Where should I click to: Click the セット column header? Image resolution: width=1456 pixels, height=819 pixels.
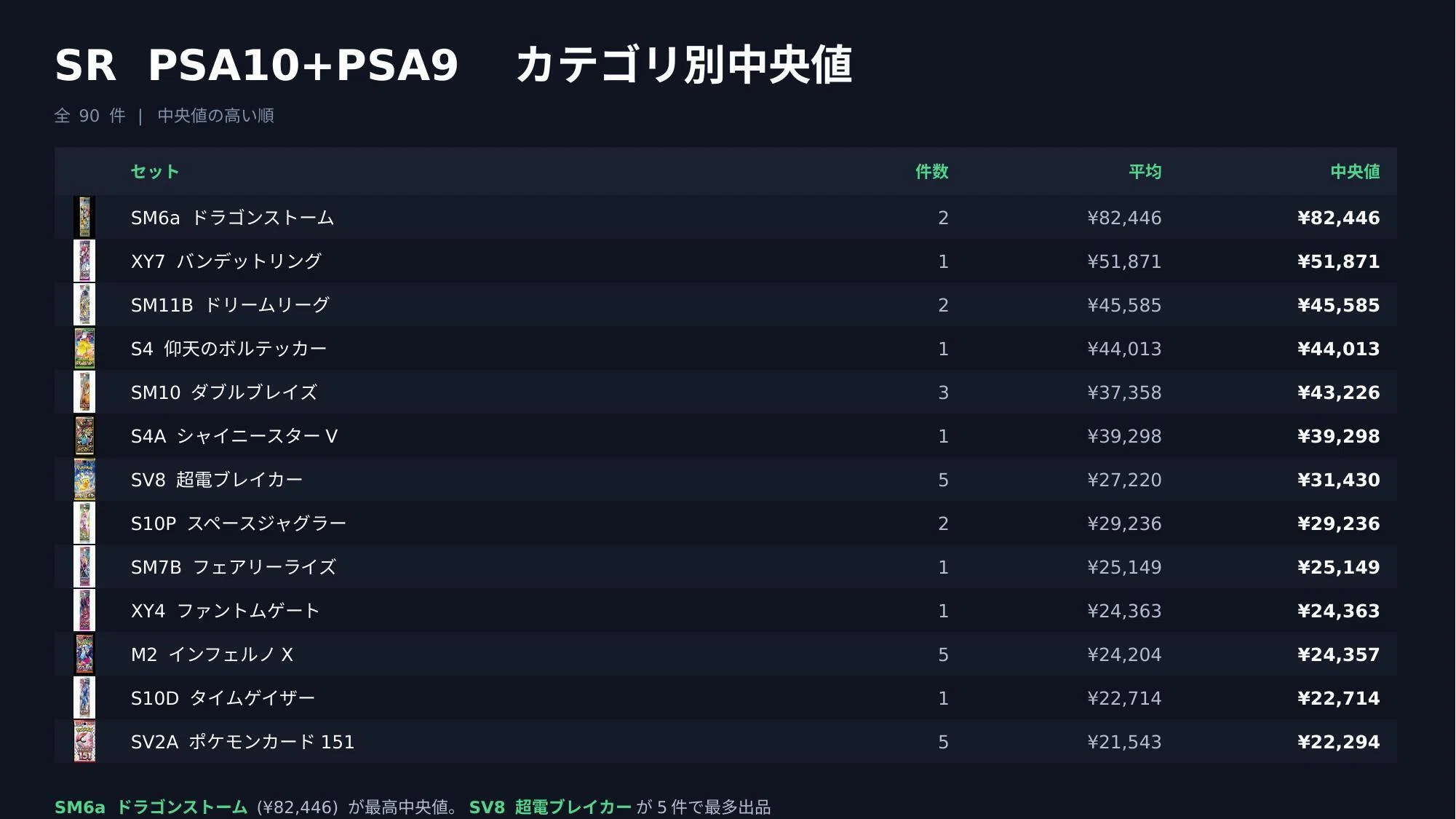coord(155,172)
